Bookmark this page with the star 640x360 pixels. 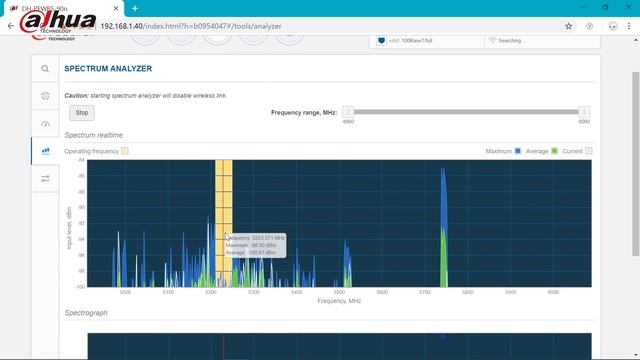[569, 26]
